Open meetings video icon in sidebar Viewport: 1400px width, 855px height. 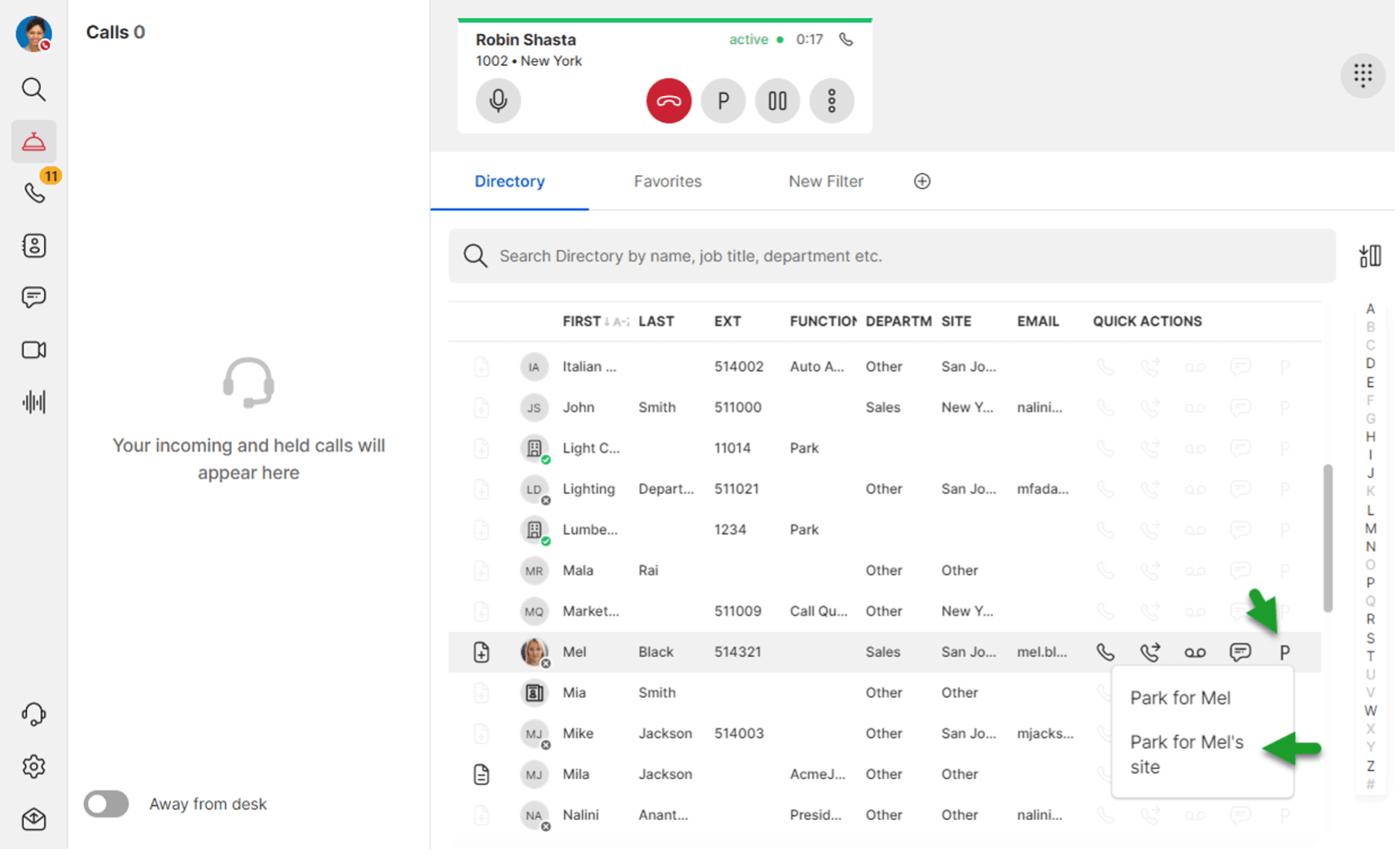(33, 350)
